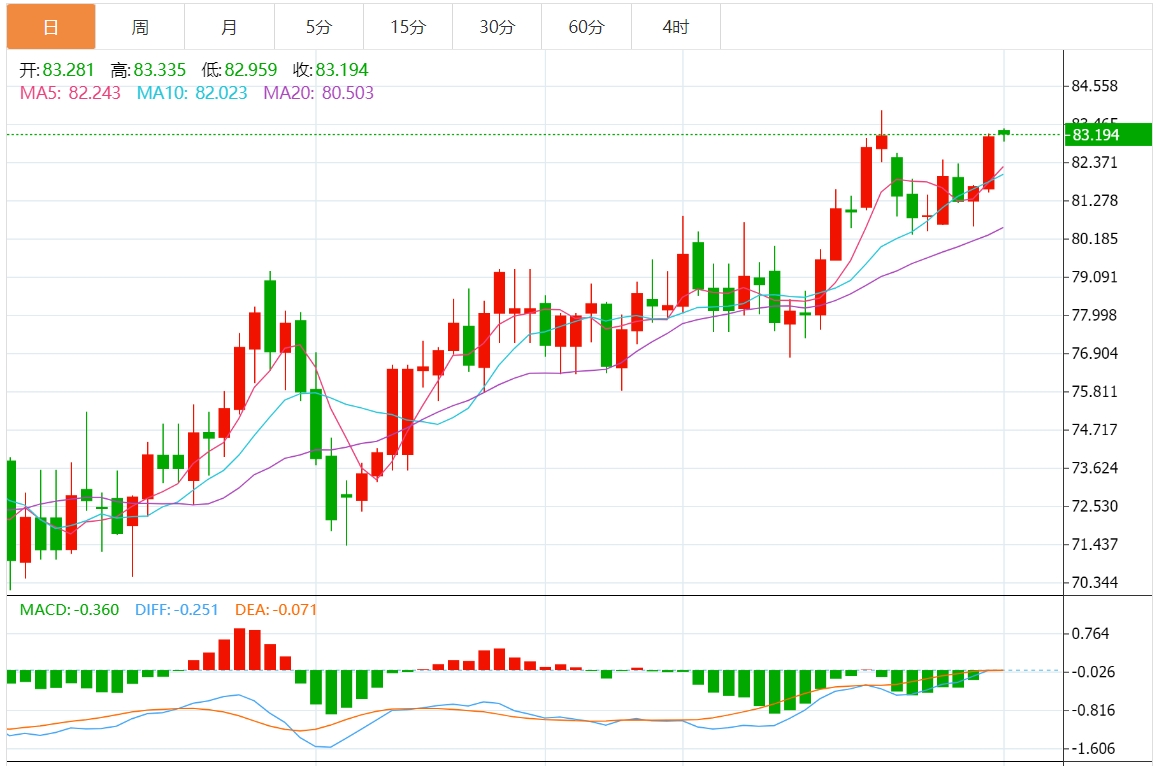The height and width of the screenshot is (766, 1173).
Task: Click the 82.371 price axis label
Action: point(1094,162)
